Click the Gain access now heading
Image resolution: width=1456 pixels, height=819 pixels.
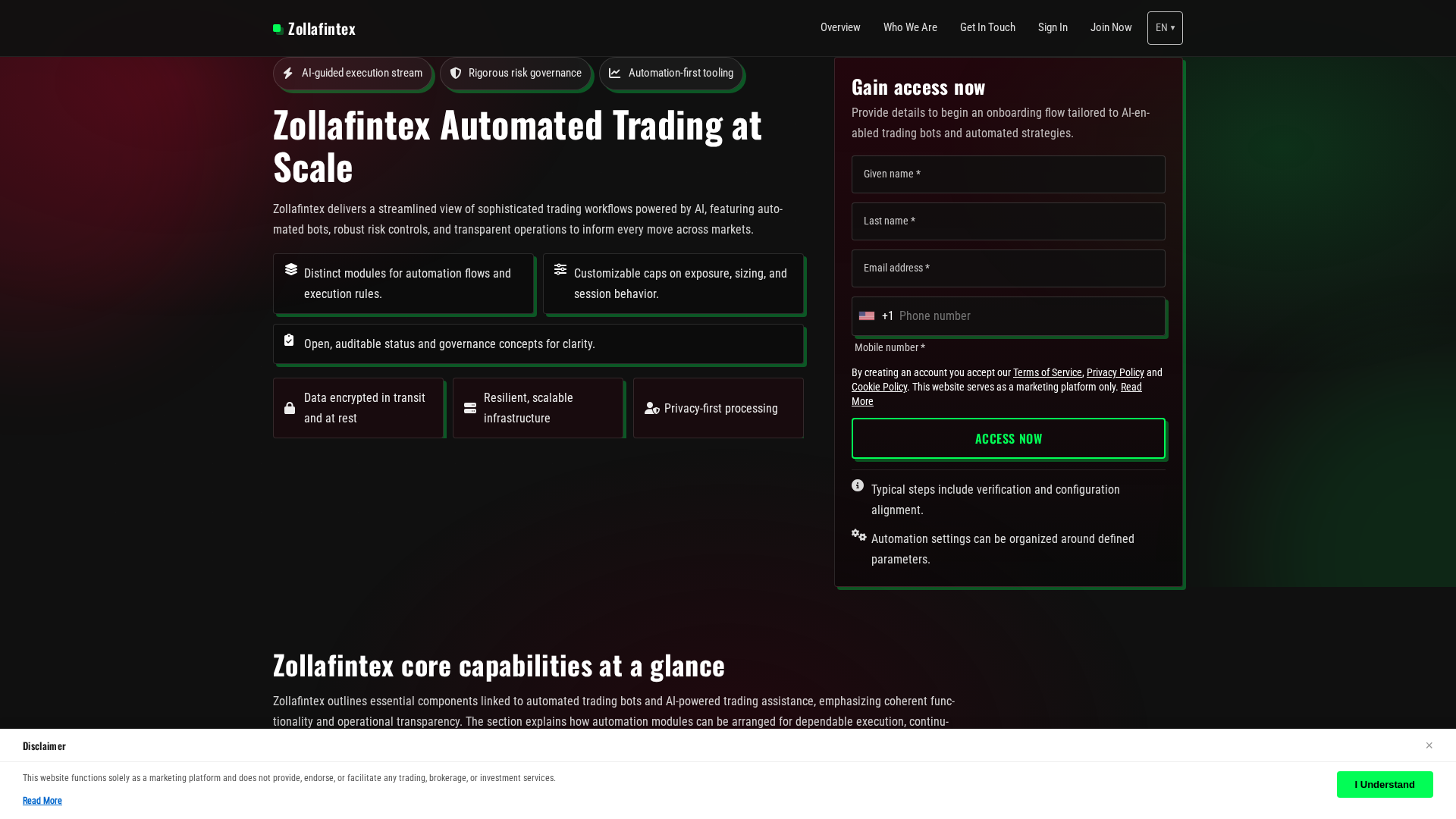click(918, 87)
